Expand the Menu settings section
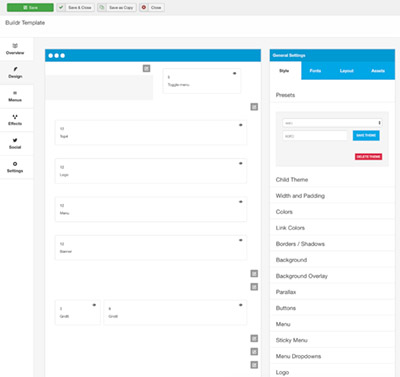 [332, 324]
